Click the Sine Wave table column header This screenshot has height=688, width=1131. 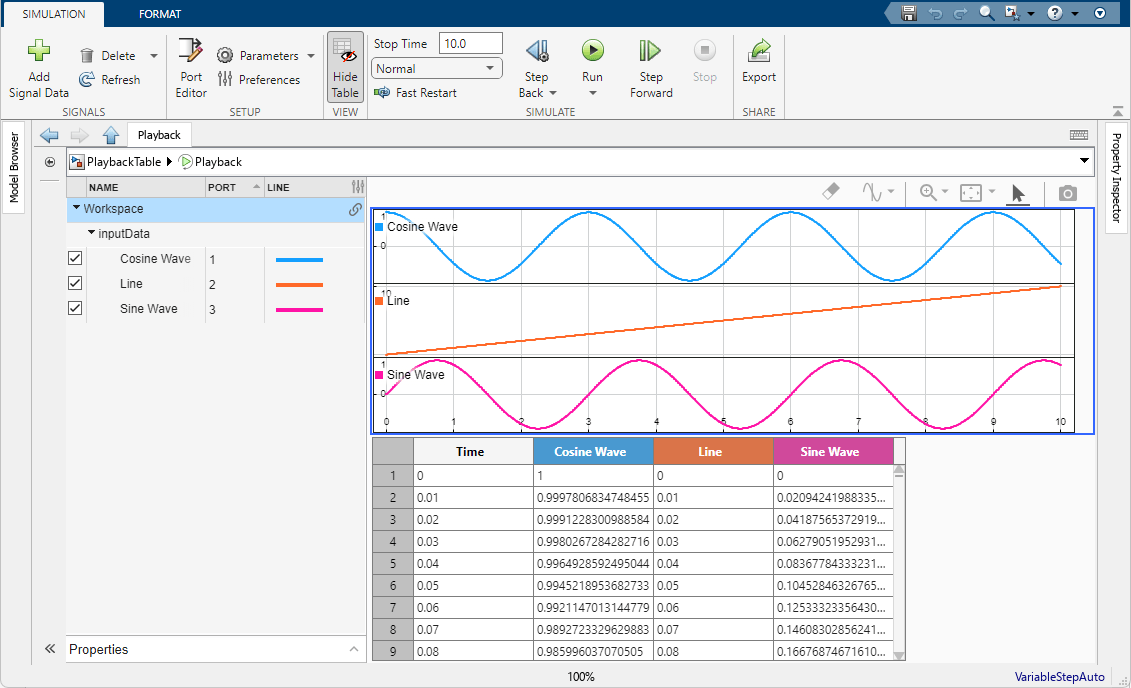(833, 451)
